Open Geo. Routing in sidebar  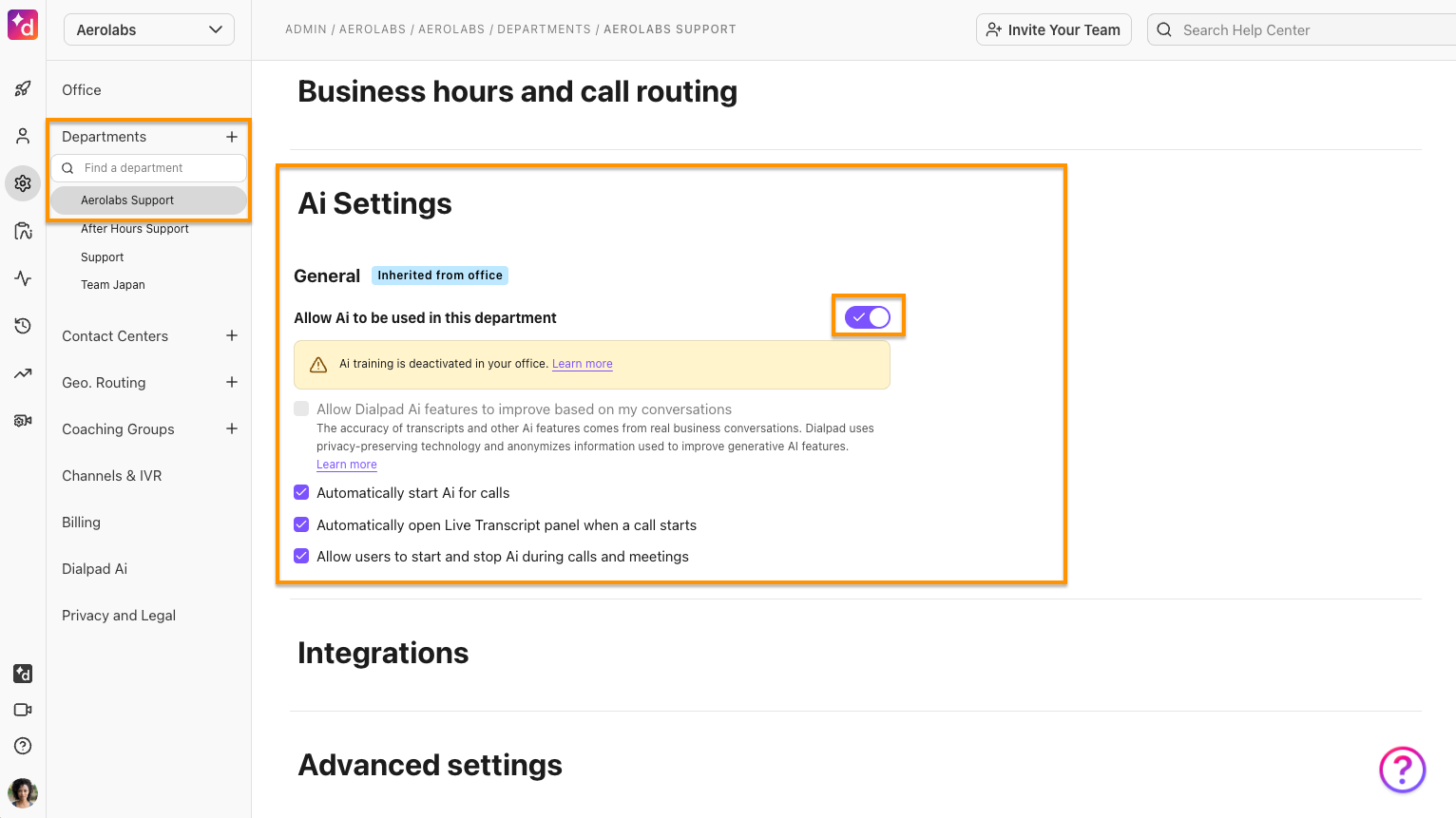(104, 382)
